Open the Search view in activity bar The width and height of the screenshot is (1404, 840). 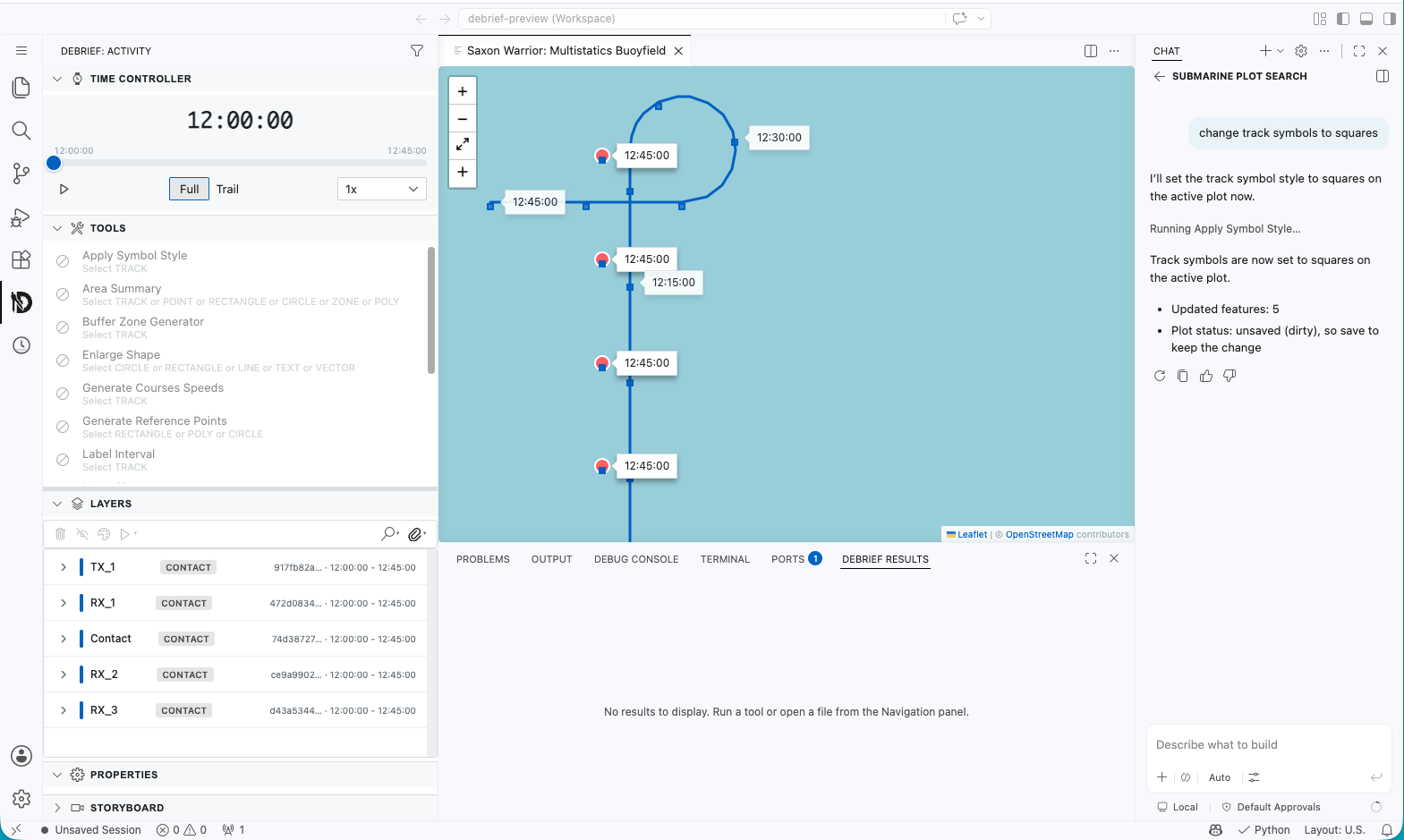tap(21, 131)
